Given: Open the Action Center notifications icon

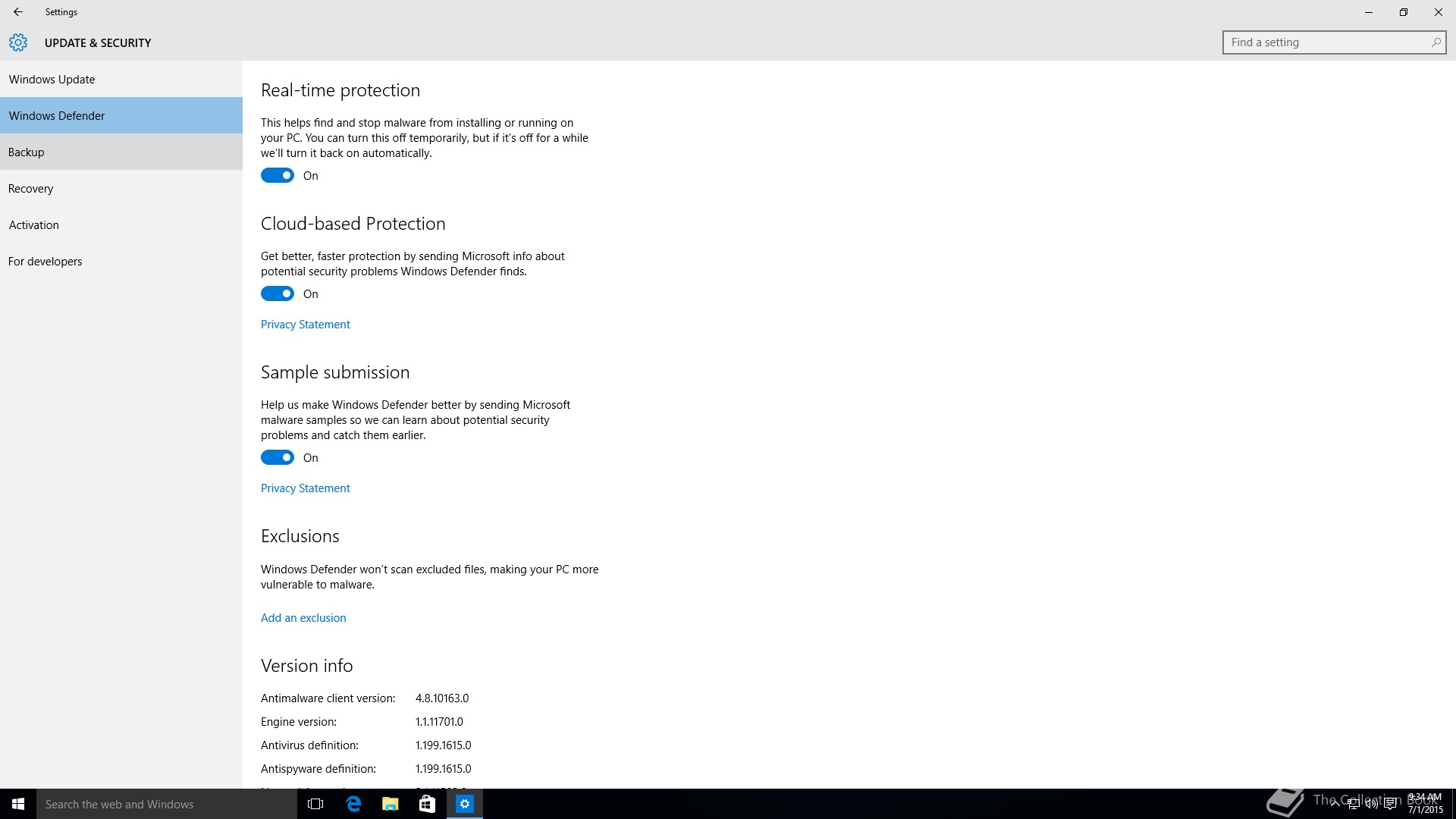Looking at the screenshot, I should [1391, 804].
